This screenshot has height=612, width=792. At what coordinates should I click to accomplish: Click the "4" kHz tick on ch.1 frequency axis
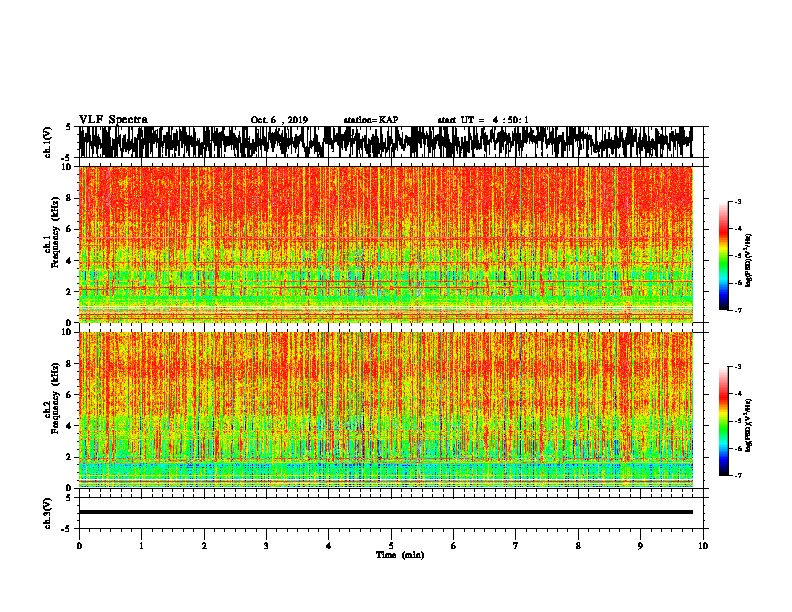tap(69, 261)
